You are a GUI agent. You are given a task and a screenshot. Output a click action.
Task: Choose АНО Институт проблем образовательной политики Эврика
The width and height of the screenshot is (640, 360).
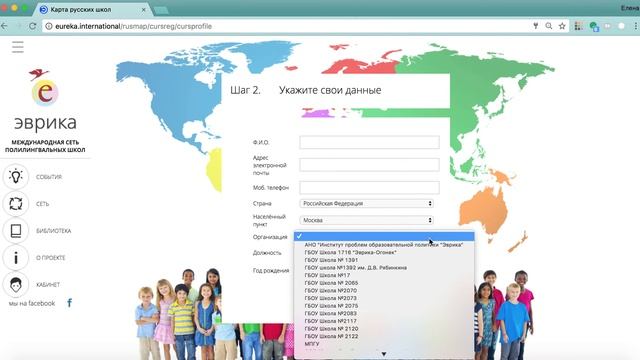point(384,244)
